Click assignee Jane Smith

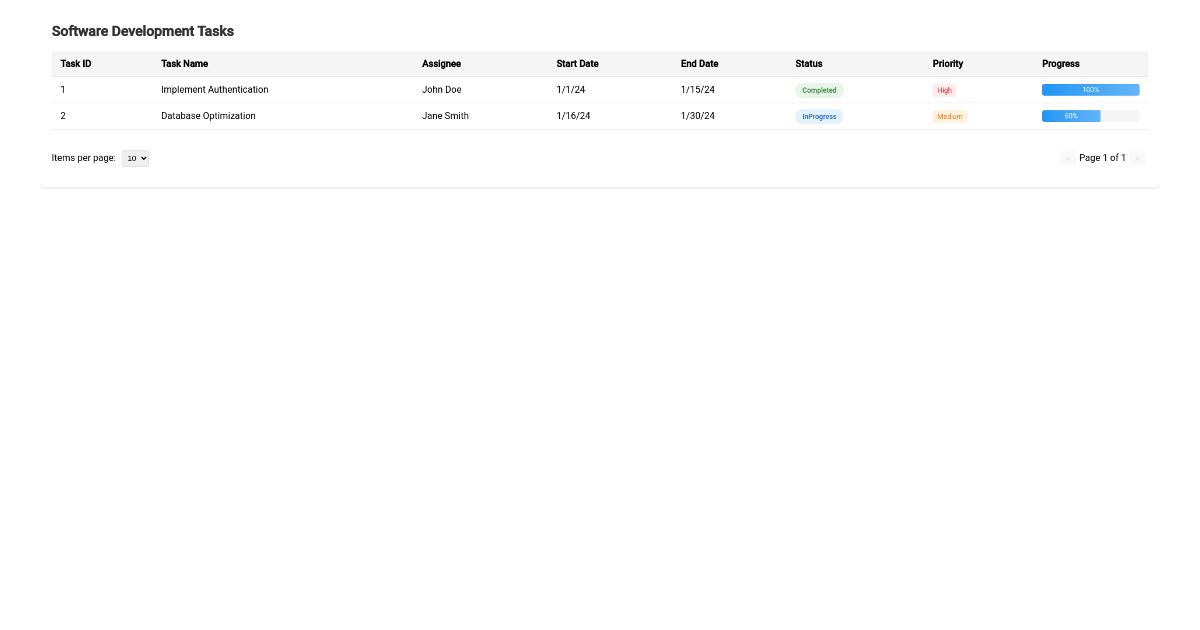[445, 116]
